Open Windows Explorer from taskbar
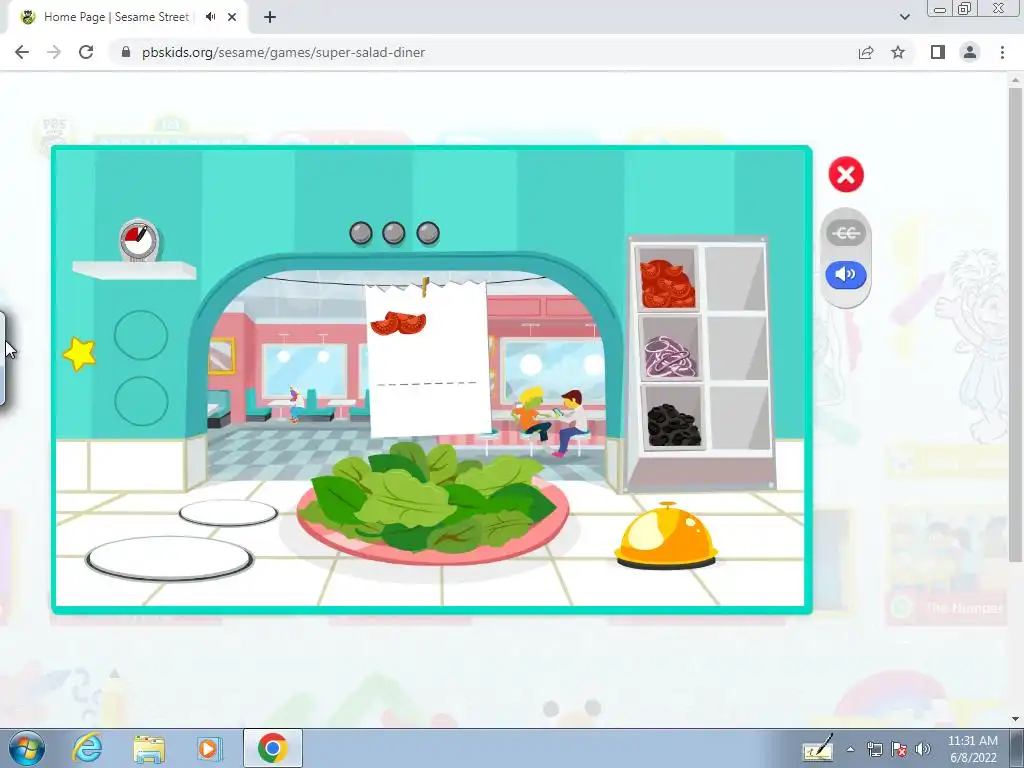The height and width of the screenshot is (768, 1024). [149, 748]
